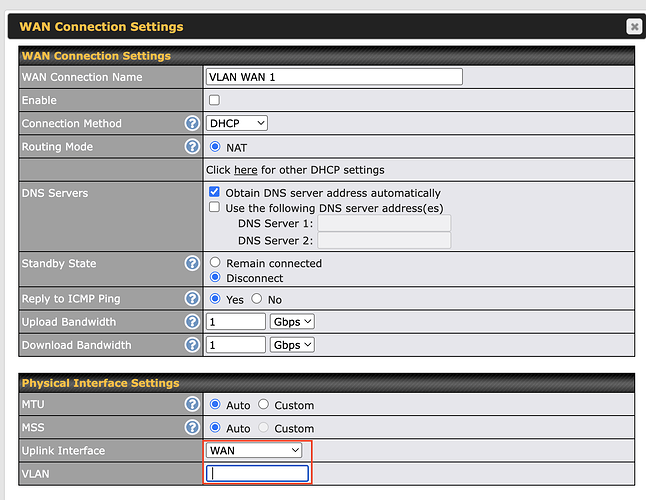Open the Uplink Interface dropdown
Viewport: 646px width, 500px height.
(x=254, y=450)
